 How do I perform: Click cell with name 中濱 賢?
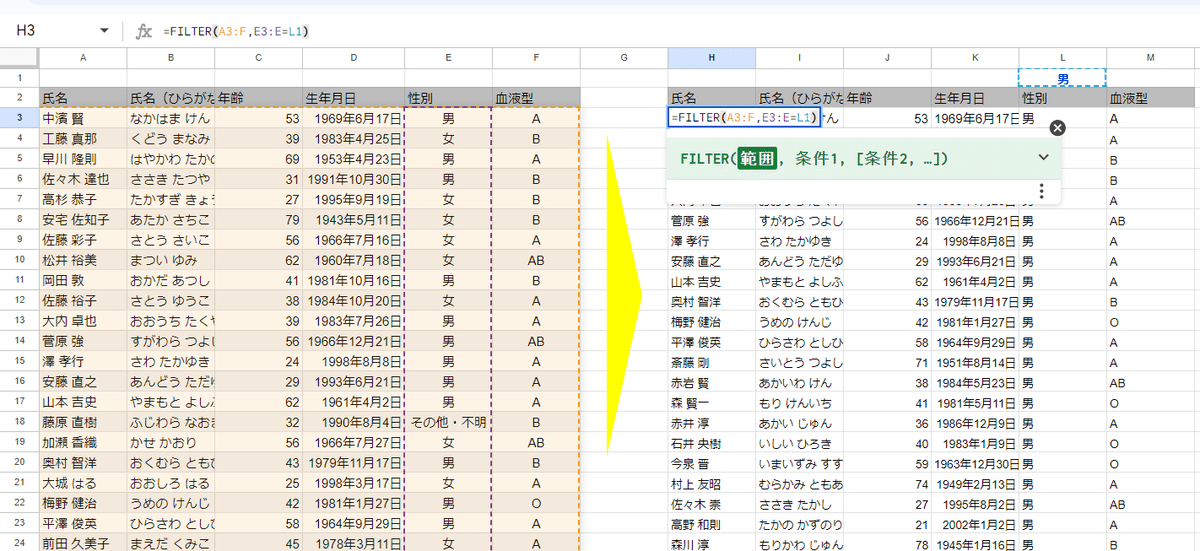[x=83, y=118]
